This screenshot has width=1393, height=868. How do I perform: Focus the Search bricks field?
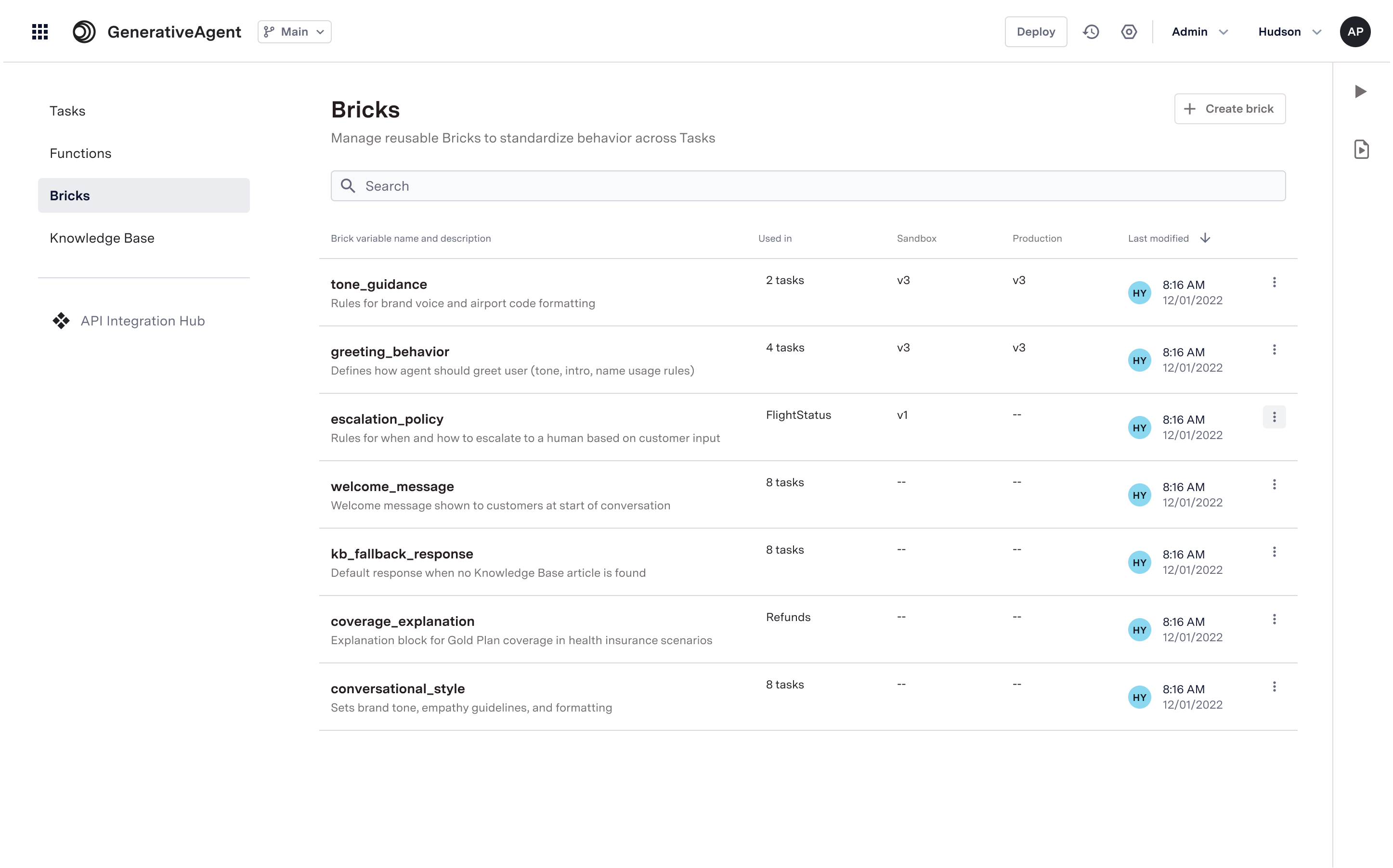(807, 186)
